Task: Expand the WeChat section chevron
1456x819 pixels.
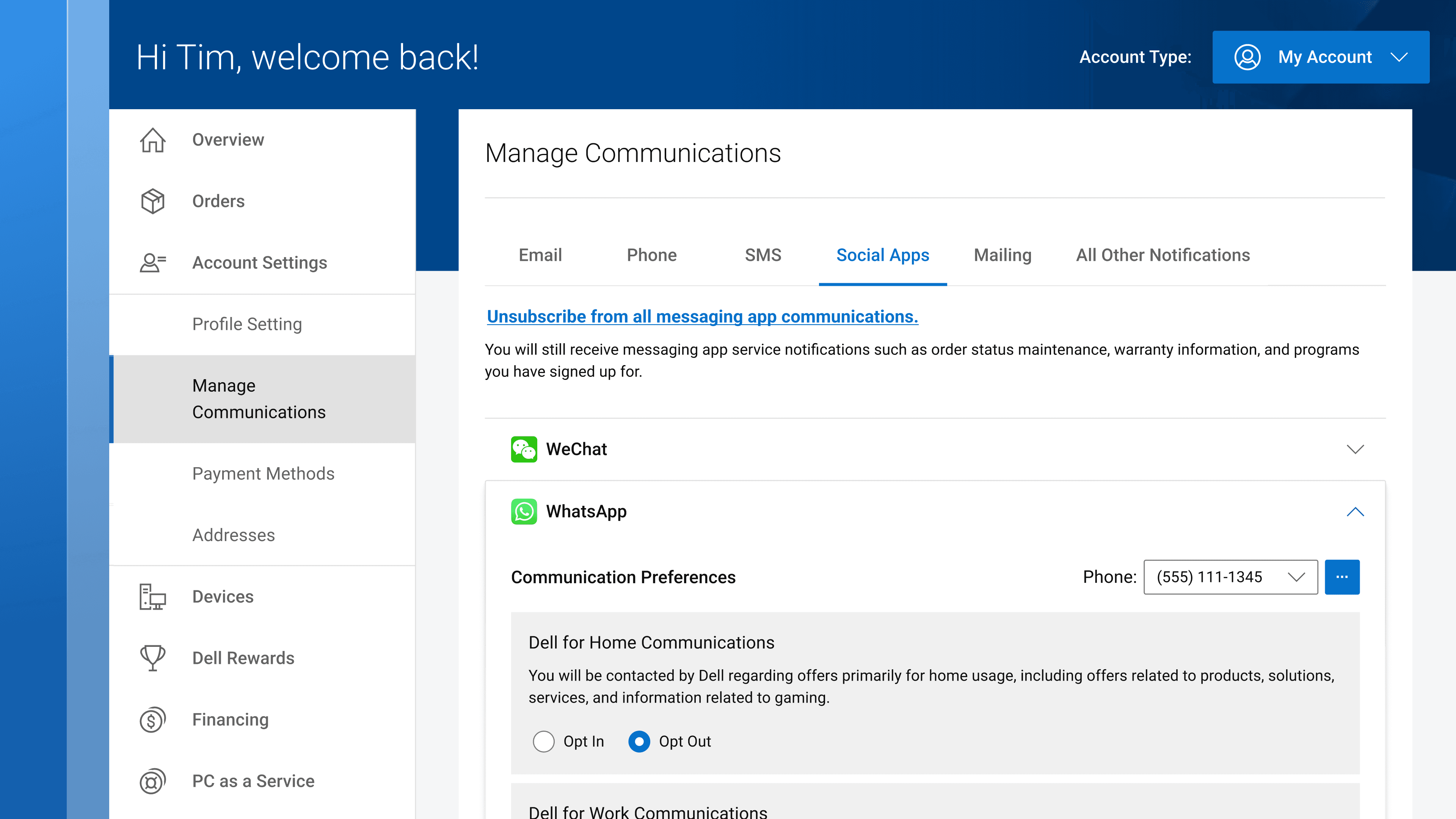Action: [x=1356, y=449]
